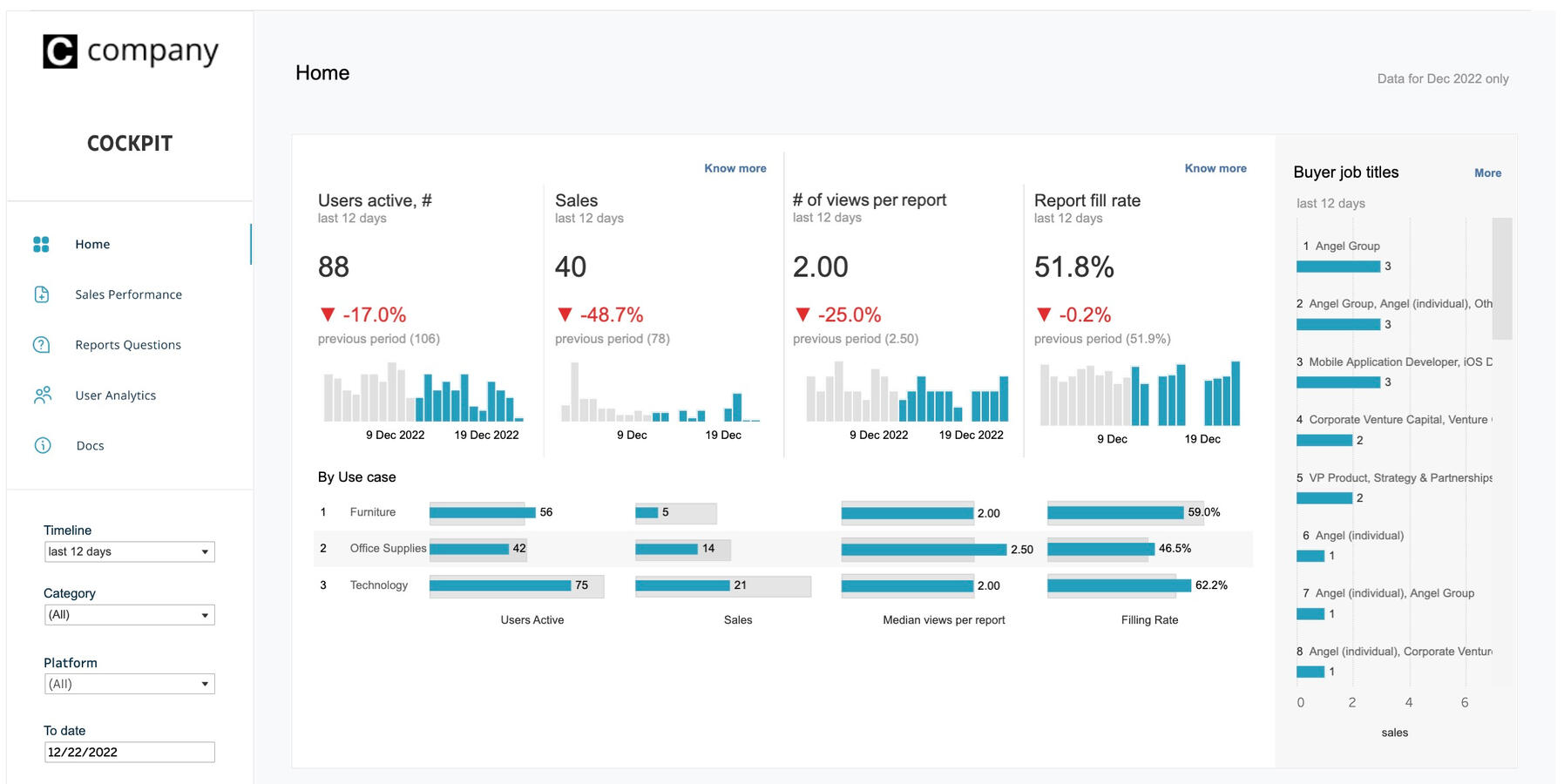This screenshot has width=1564, height=784.
Task: Go to Sales Performance page
Action: 128,294
